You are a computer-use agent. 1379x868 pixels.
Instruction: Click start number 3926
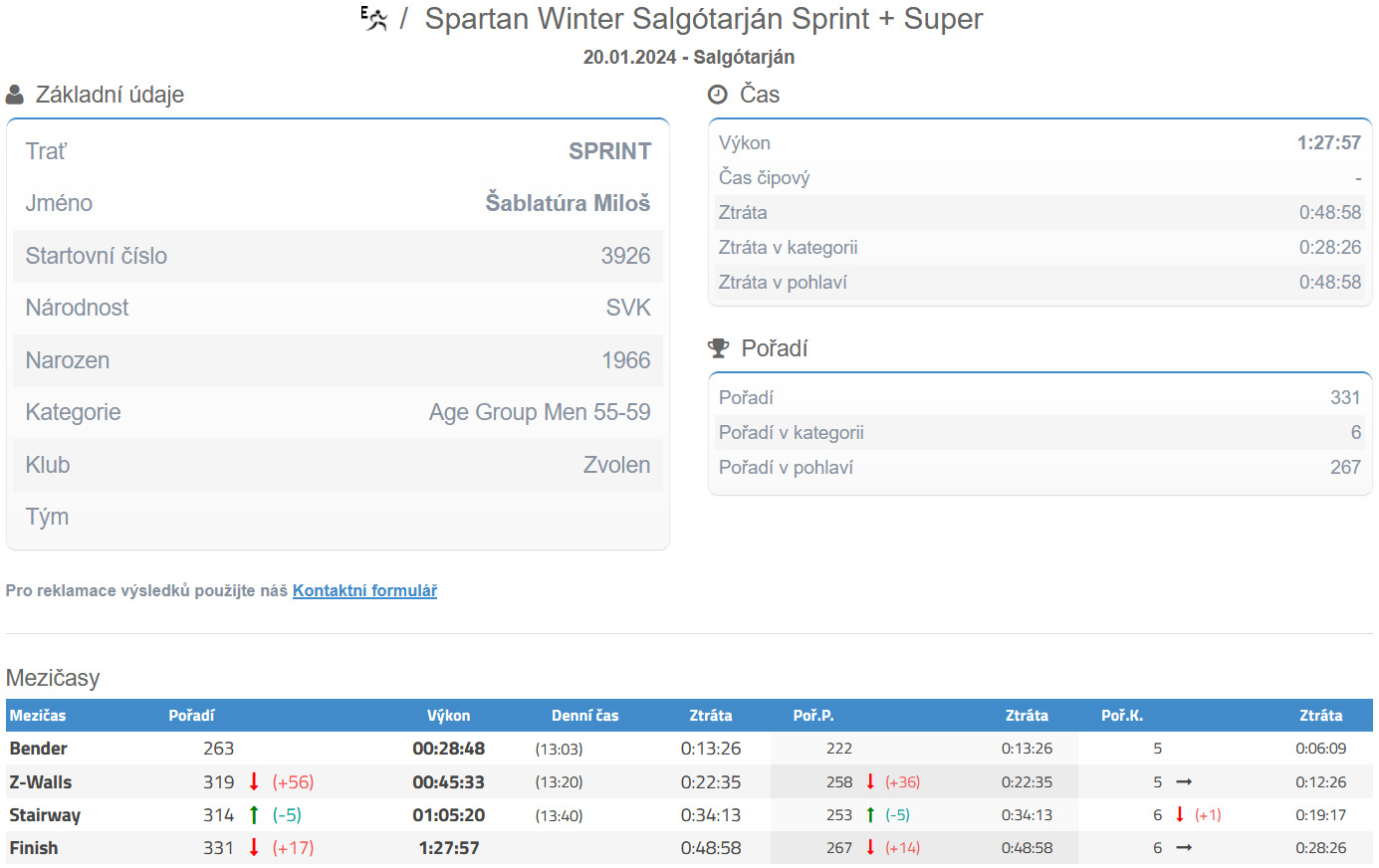[x=625, y=256]
